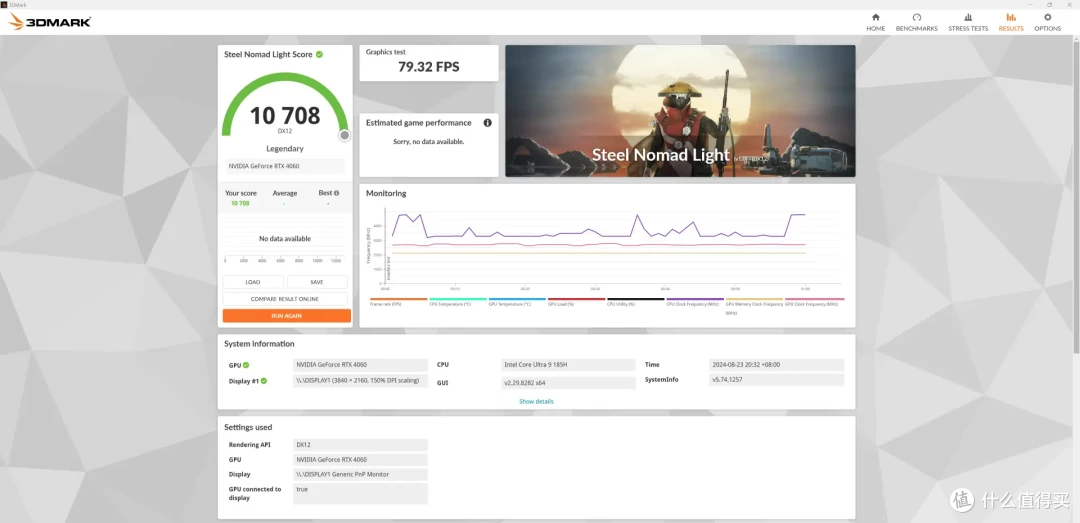Minimize the 3DMark window
The height and width of the screenshot is (523, 1080).
(x=1031, y=4)
